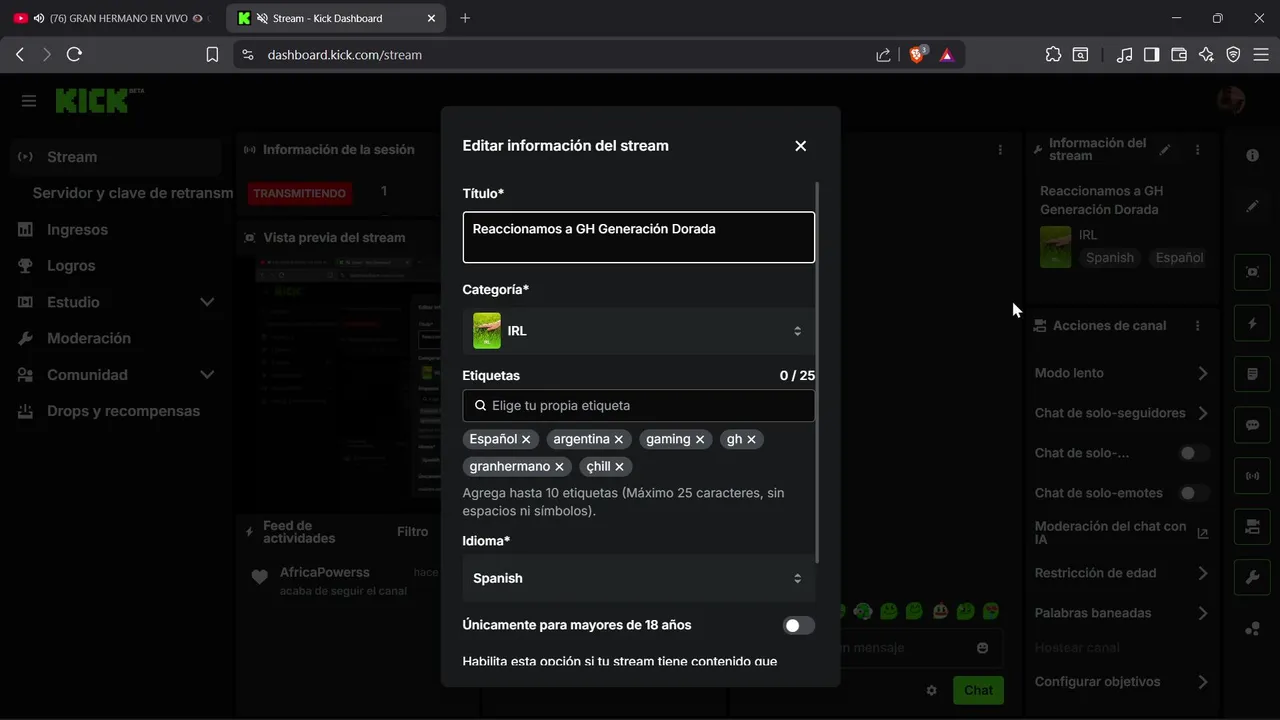Viewport: 1280px width, 720px height.
Task: Click the Chat send button
Action: pyautogui.click(x=978, y=690)
